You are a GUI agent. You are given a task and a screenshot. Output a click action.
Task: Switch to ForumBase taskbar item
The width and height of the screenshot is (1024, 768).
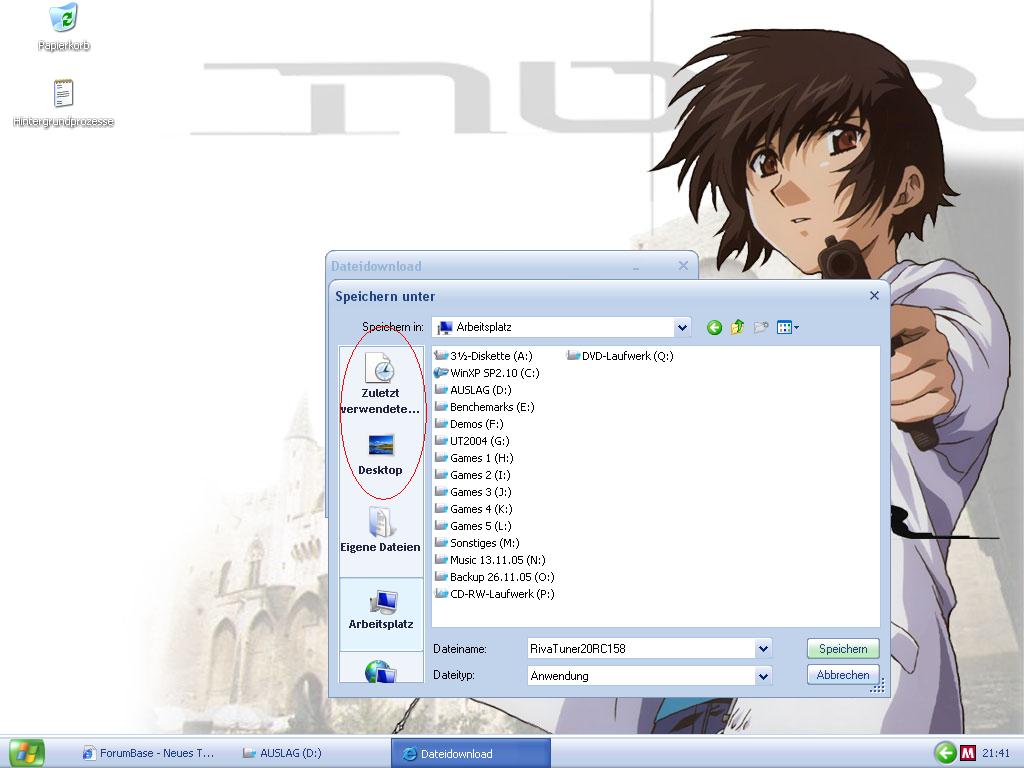tap(148, 753)
